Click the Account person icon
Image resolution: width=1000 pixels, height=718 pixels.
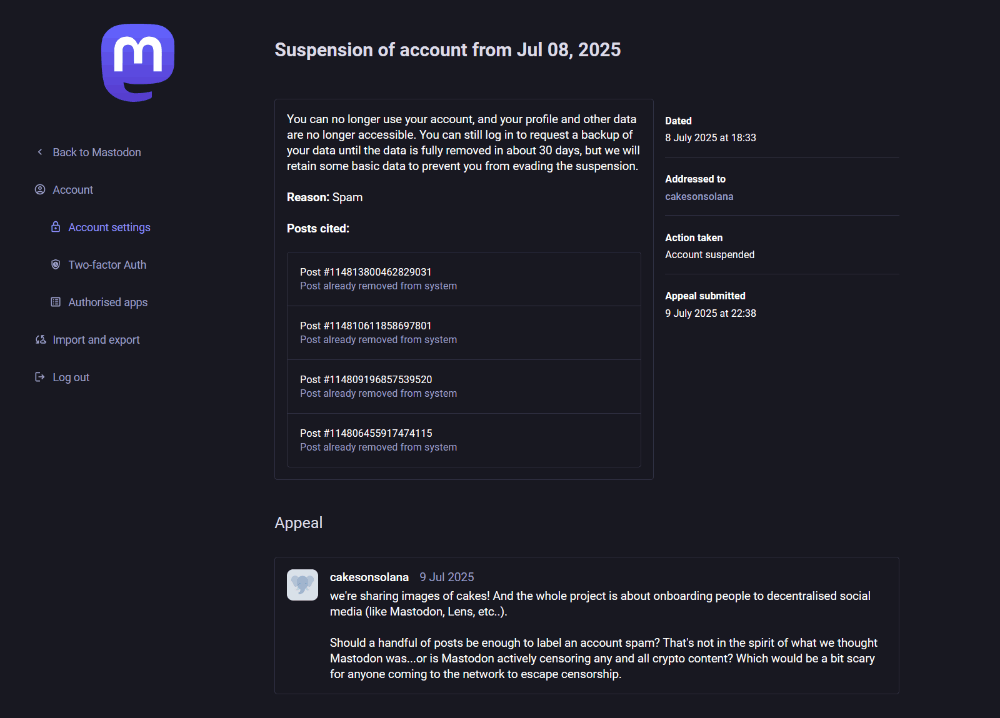[40, 190]
